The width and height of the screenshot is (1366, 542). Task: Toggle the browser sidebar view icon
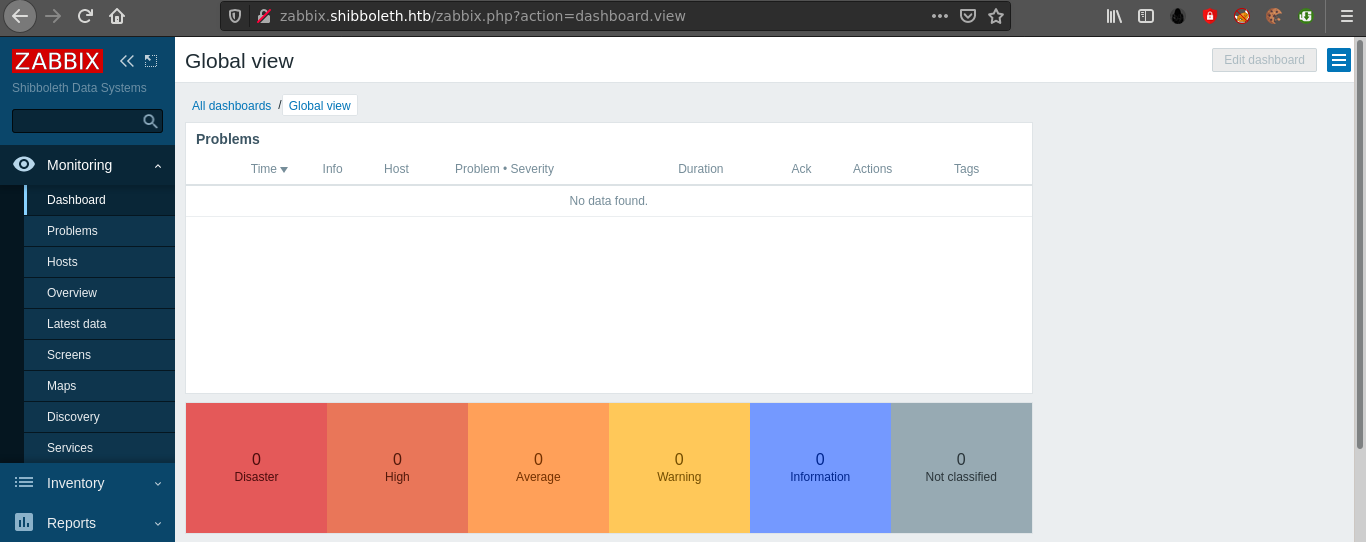(x=1146, y=16)
